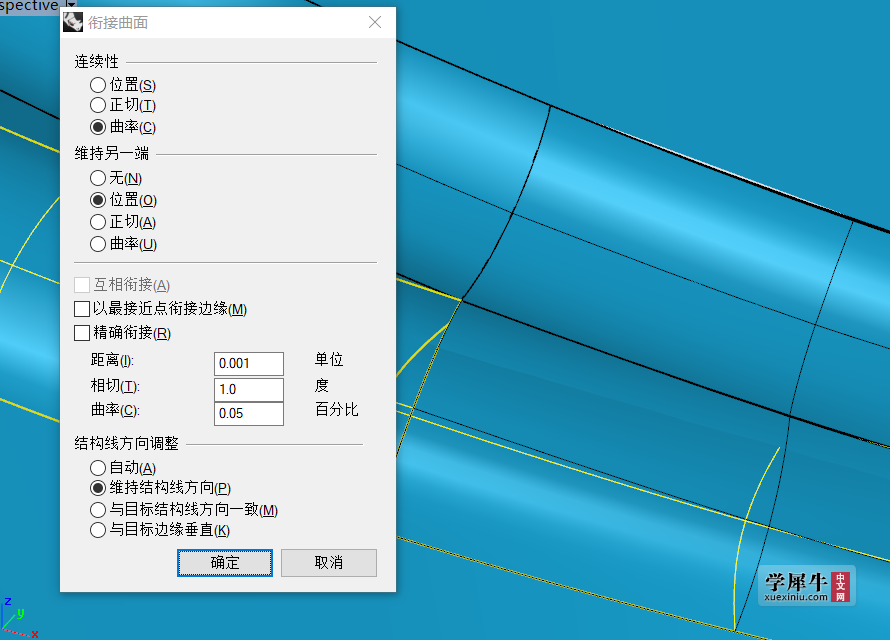Cancel the dialog with 取消
The width and height of the screenshot is (890, 640).
click(x=329, y=563)
